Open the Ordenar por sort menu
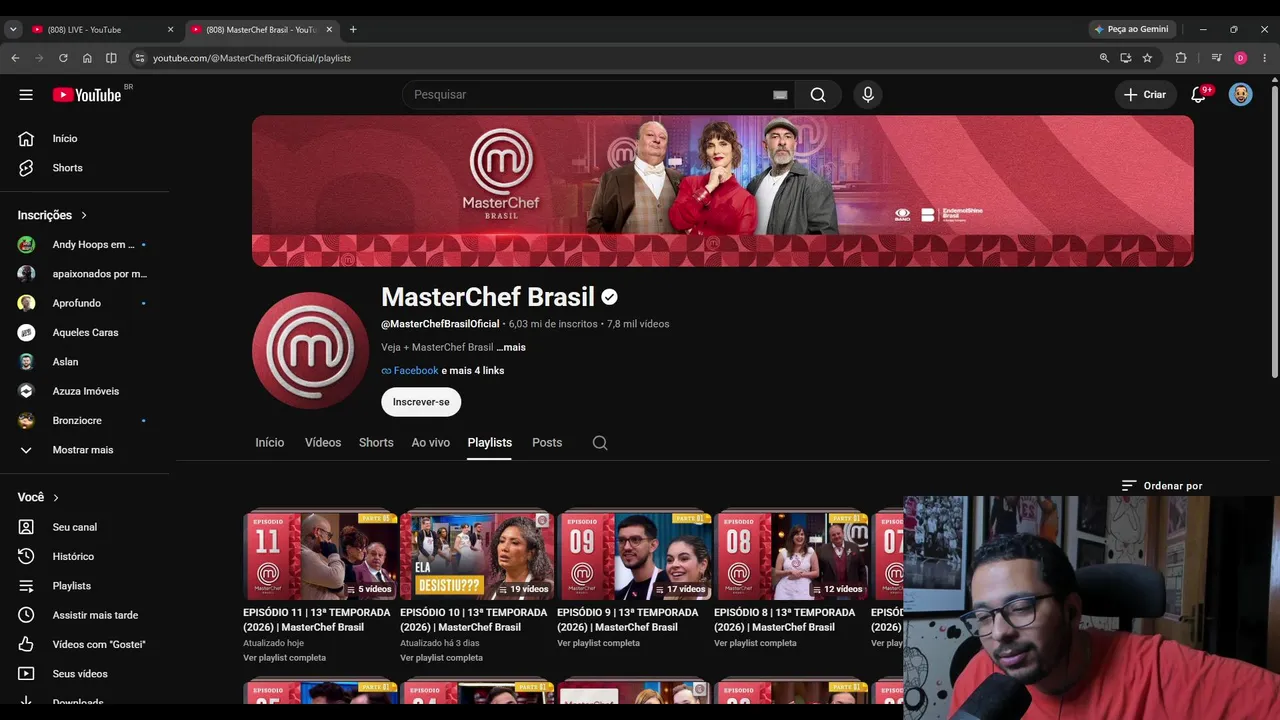Viewport: 1280px width, 720px height. [1162, 486]
